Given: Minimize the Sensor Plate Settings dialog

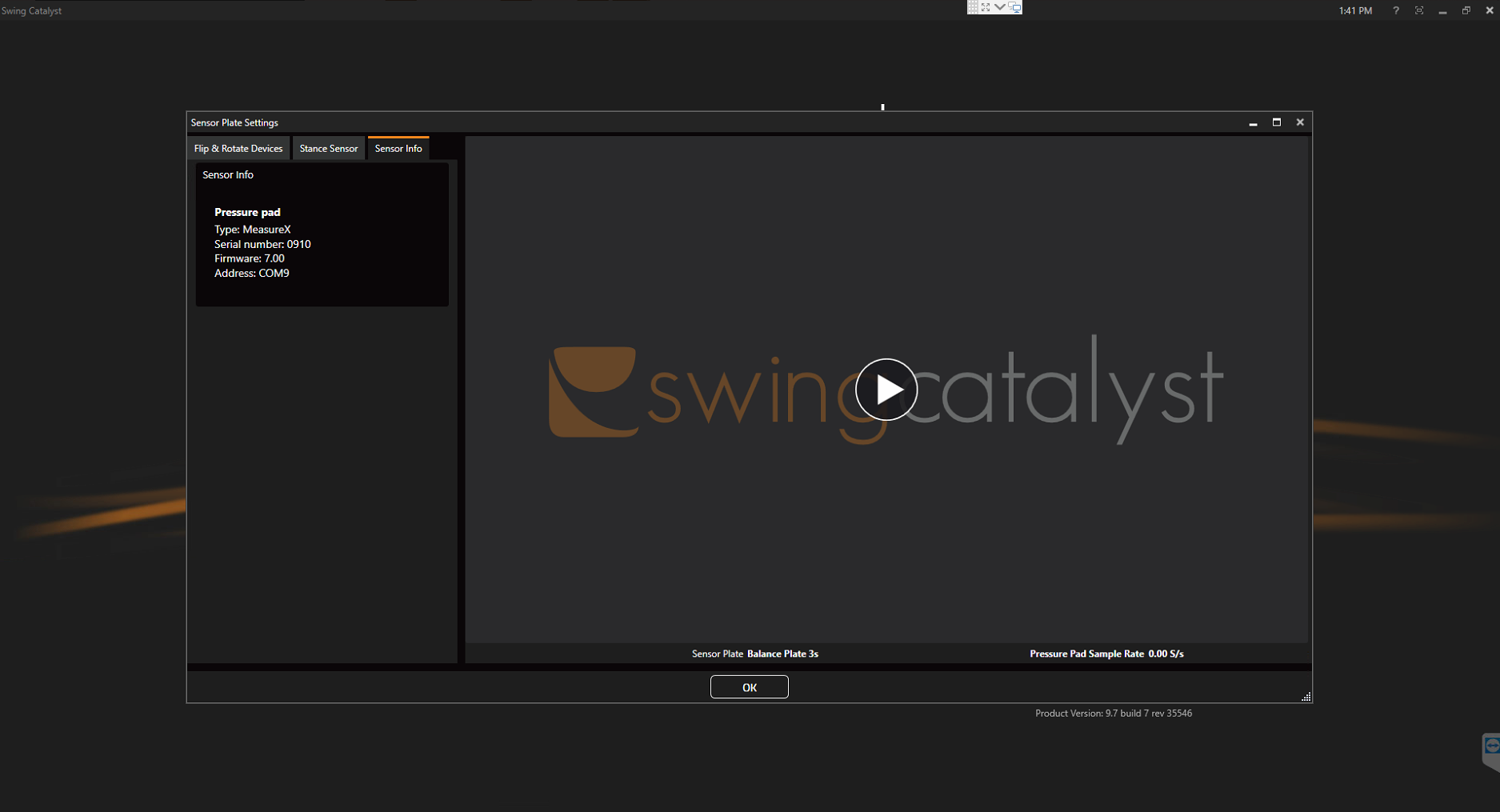Looking at the screenshot, I should point(1253,122).
